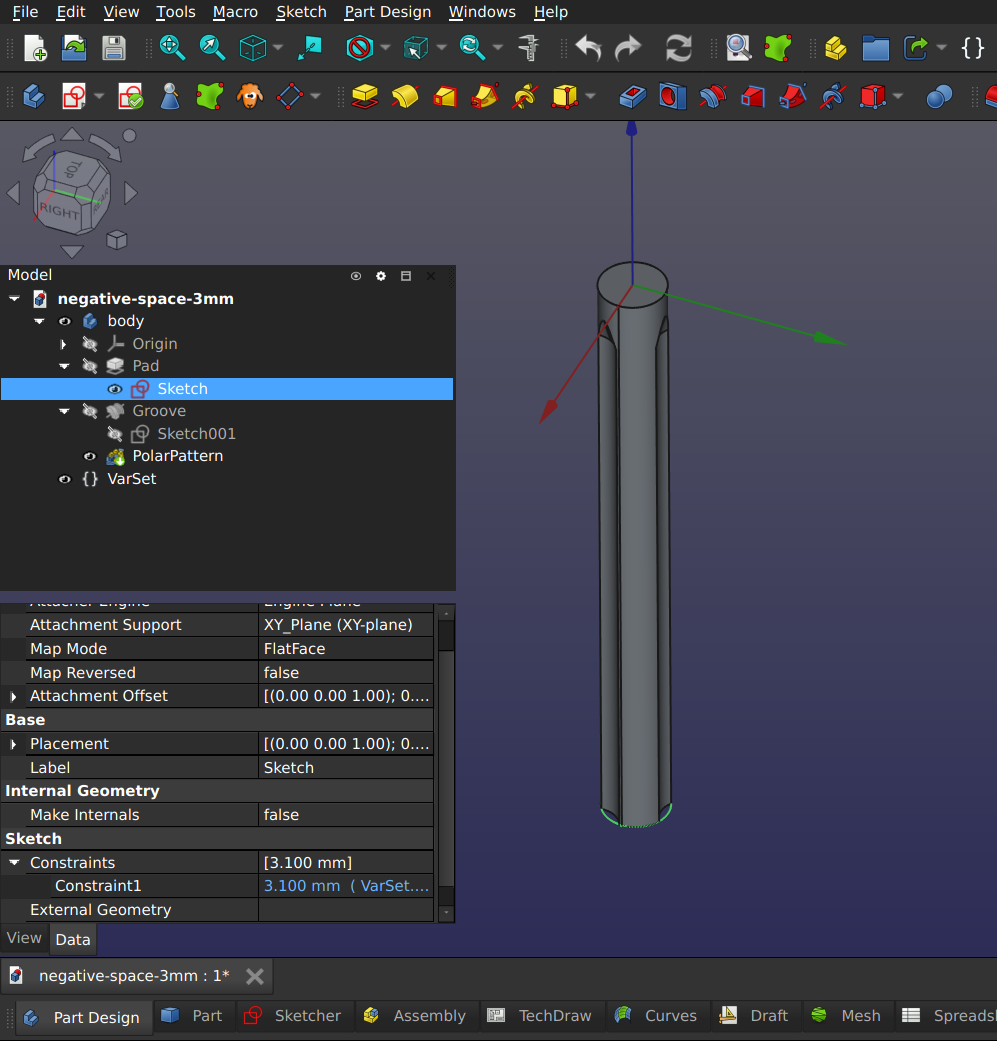Click the measure tool icon
Screen dimensions: 997x1041
pyautogui.click(x=529, y=48)
